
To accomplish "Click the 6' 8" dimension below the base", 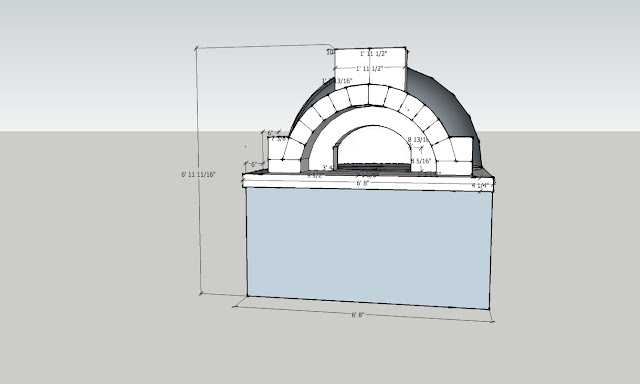I will pyautogui.click(x=358, y=315).
